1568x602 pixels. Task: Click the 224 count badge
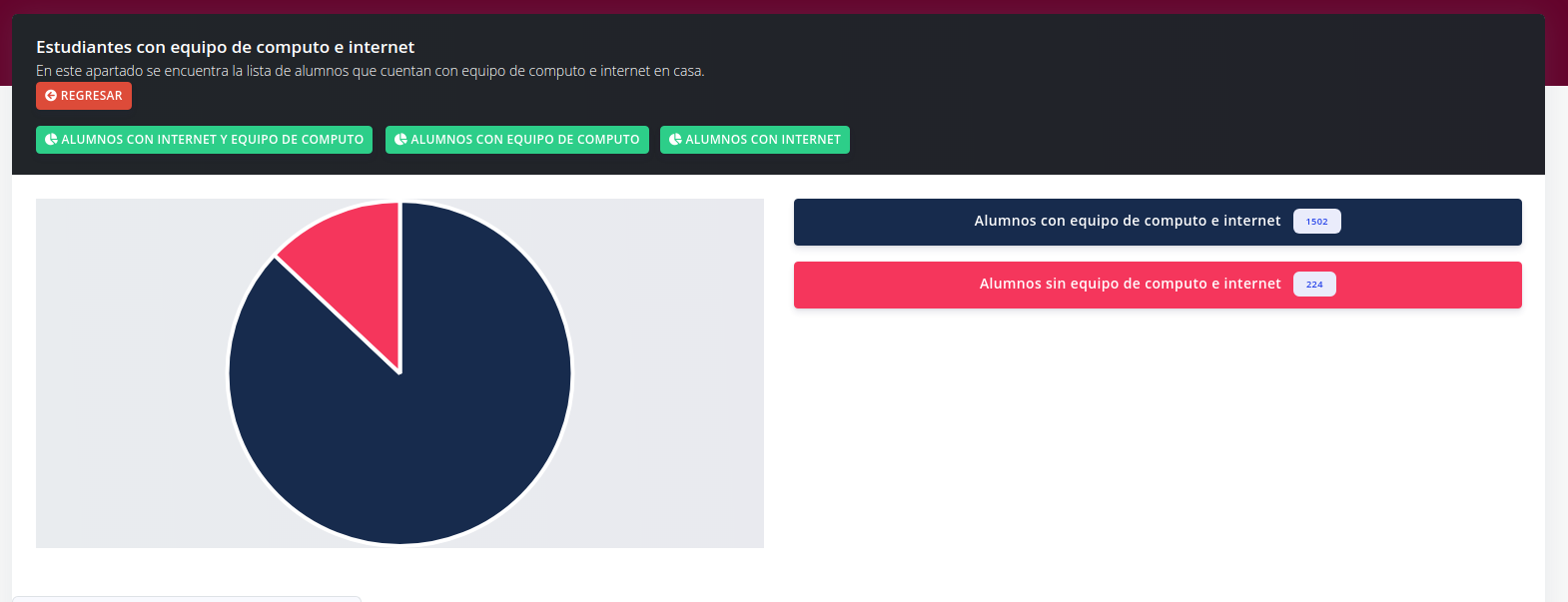[x=1314, y=285]
